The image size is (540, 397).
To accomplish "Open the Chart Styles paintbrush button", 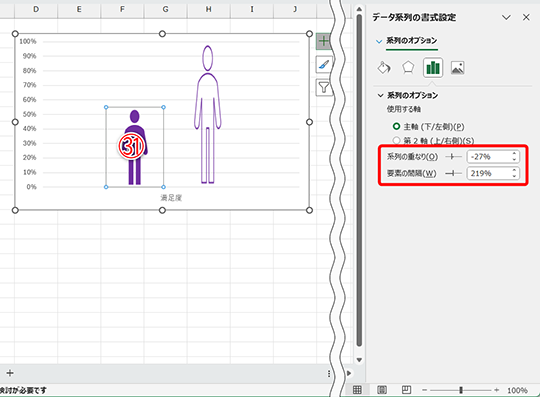I will [x=324, y=64].
